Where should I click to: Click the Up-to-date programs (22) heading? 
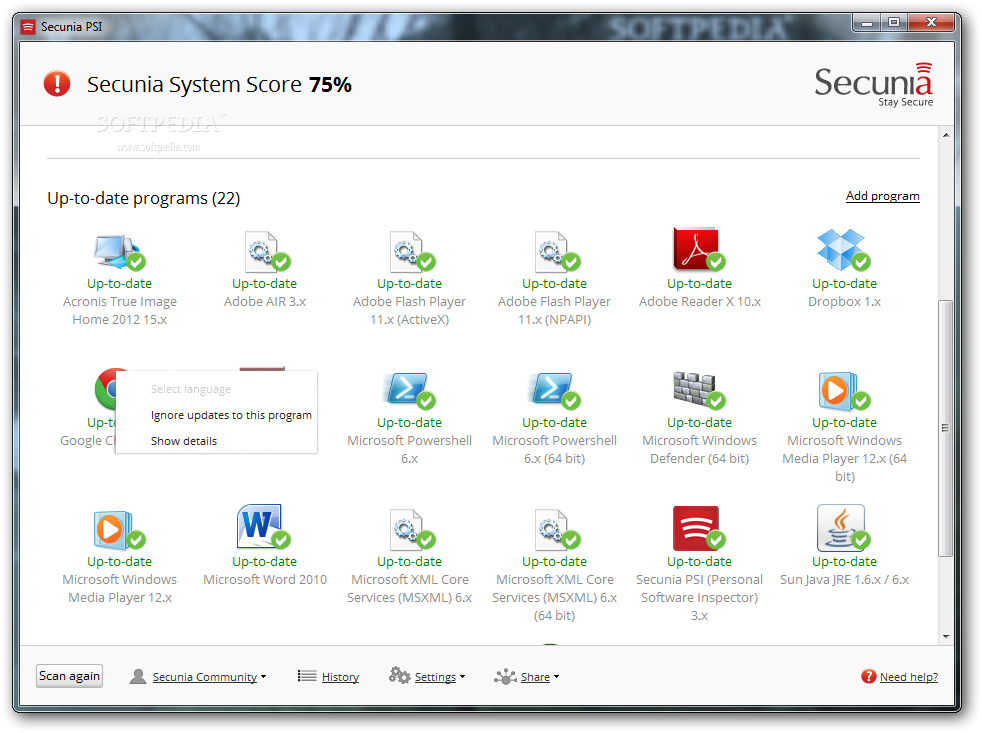(x=143, y=199)
